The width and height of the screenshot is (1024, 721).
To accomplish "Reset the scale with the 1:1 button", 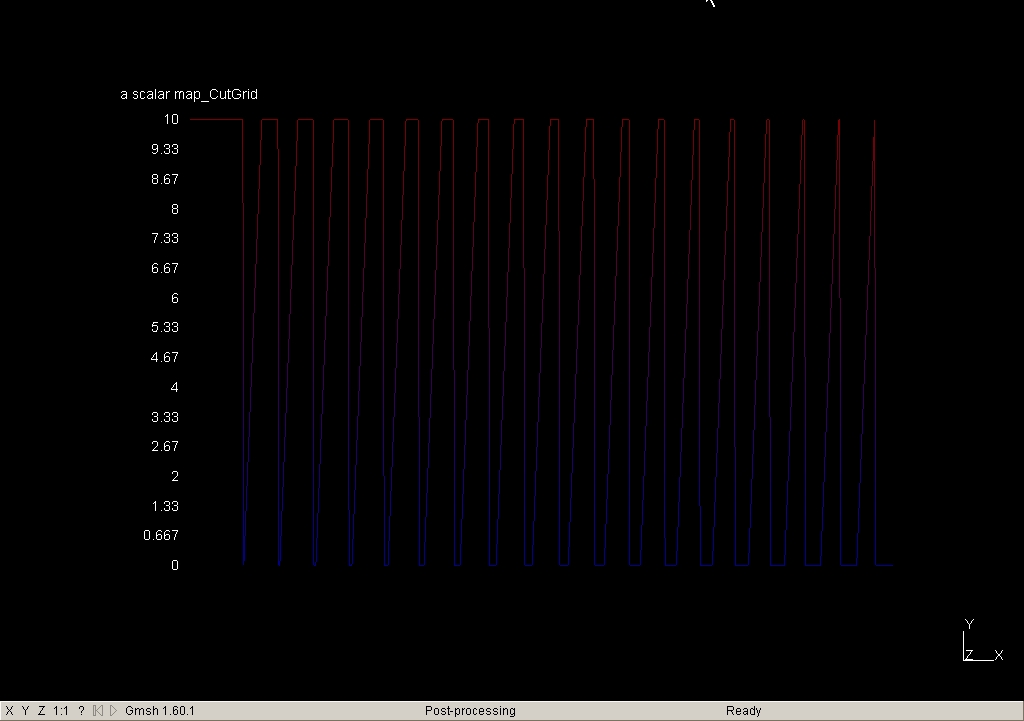I will point(61,711).
